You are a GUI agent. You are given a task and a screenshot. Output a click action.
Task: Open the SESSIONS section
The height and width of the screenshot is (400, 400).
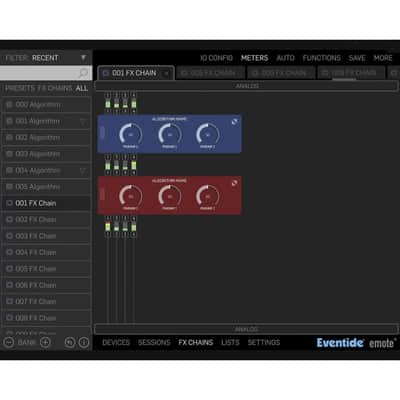(x=154, y=342)
